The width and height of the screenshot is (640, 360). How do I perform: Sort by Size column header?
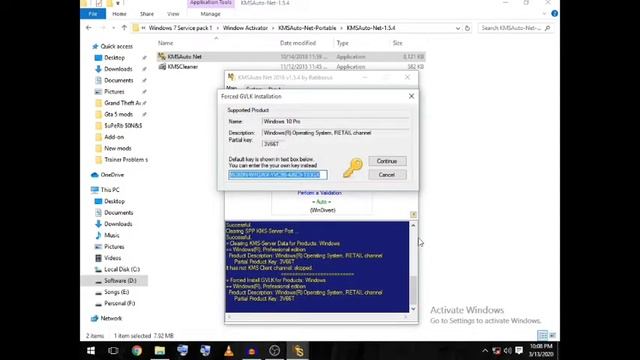[x=398, y=43]
